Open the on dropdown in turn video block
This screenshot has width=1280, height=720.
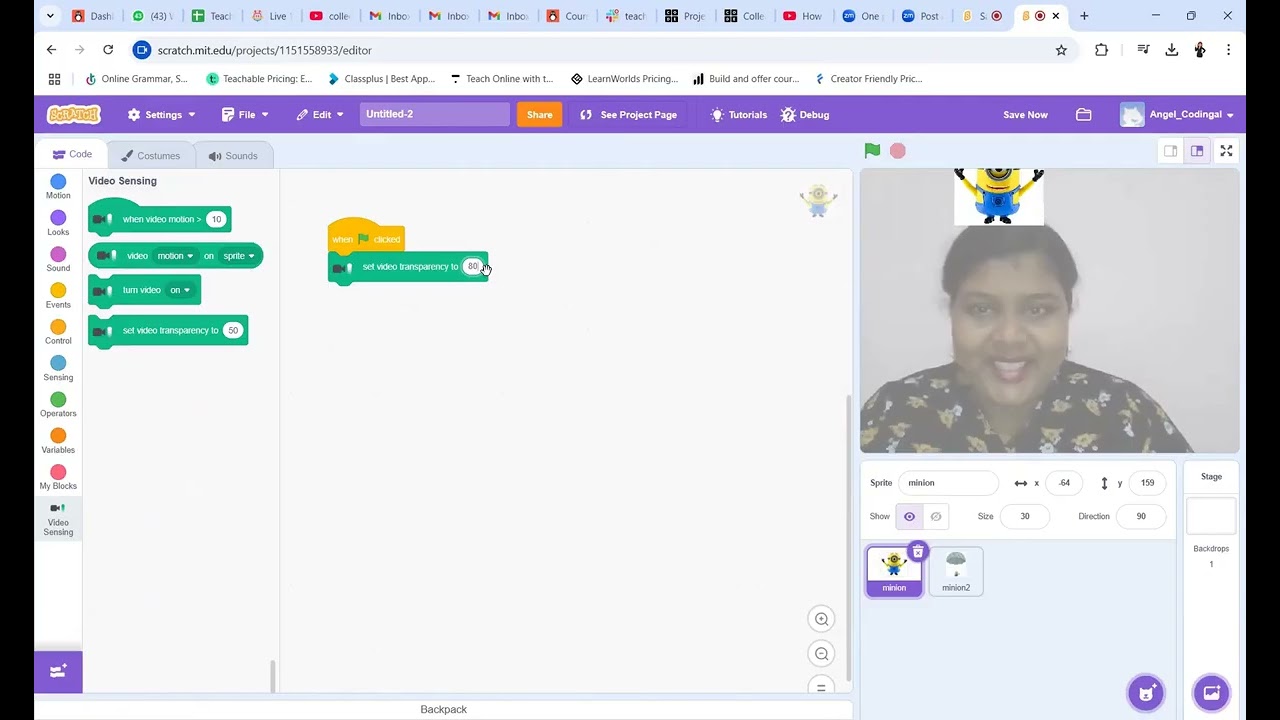[x=180, y=290]
